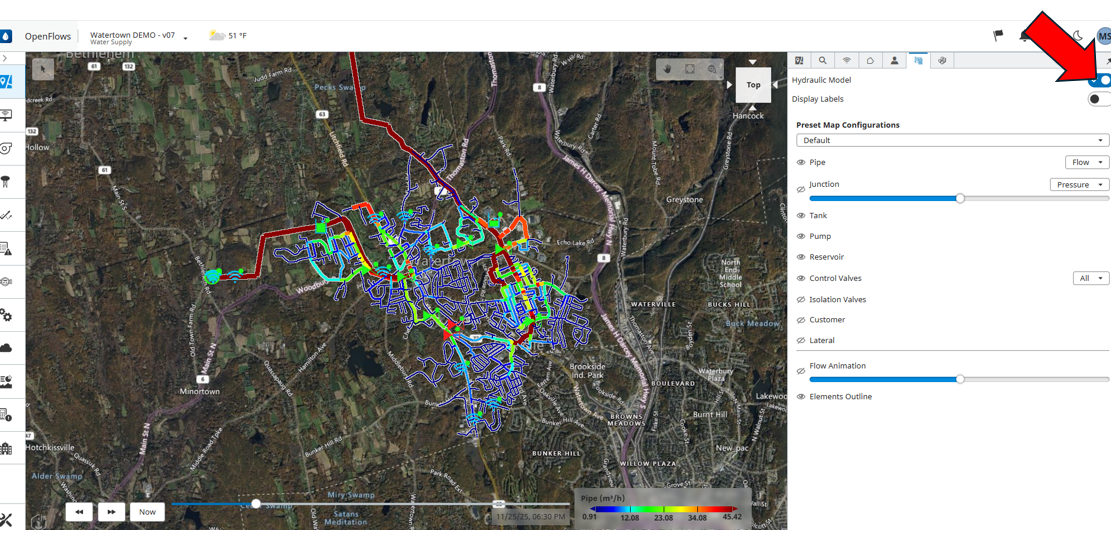Click the 11/25/25, 06:30 PM time marker
This screenshot has height=543, width=1111.
(x=531, y=517)
